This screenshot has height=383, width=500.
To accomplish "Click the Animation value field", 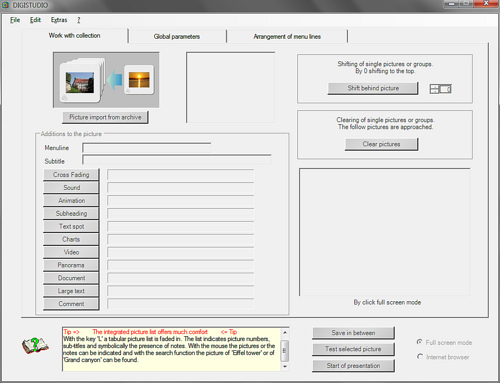I will coord(180,201).
